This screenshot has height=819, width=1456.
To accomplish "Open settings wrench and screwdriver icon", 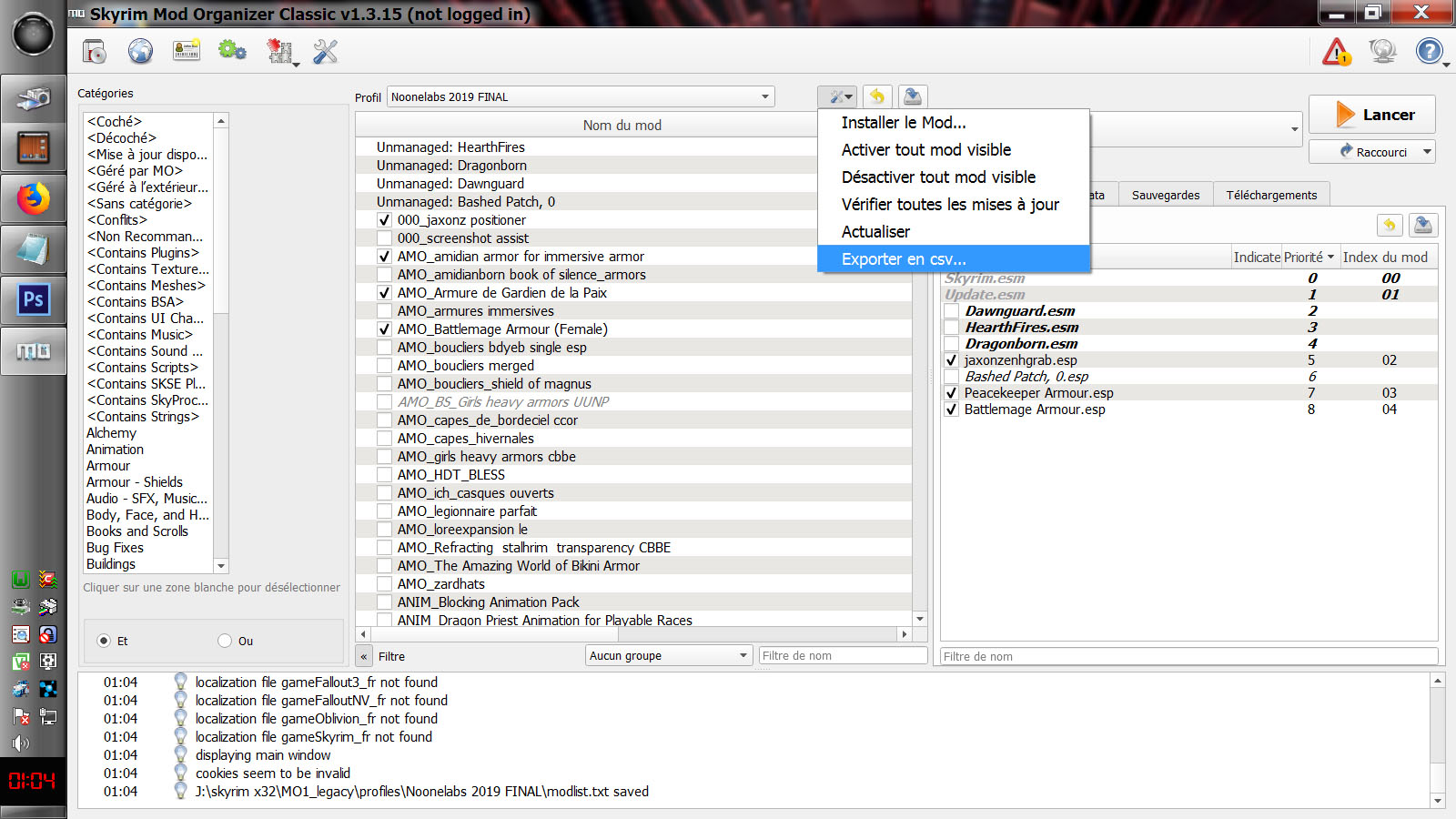I will pyautogui.click(x=325, y=52).
